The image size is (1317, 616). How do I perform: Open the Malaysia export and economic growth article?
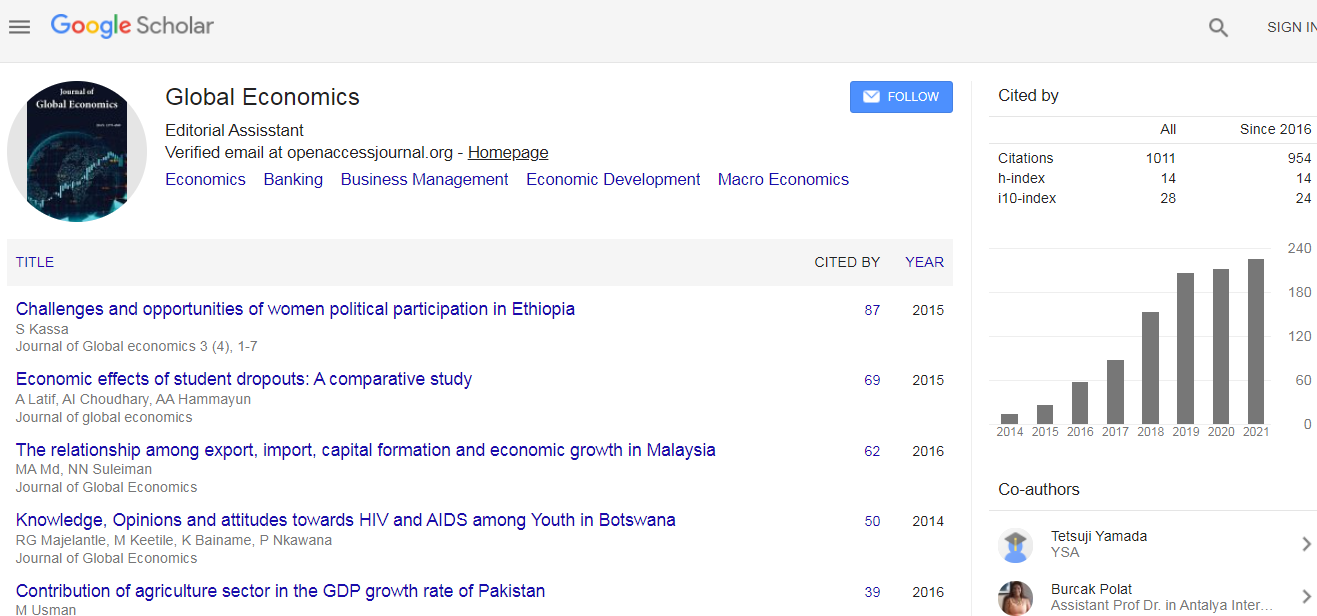click(x=366, y=450)
